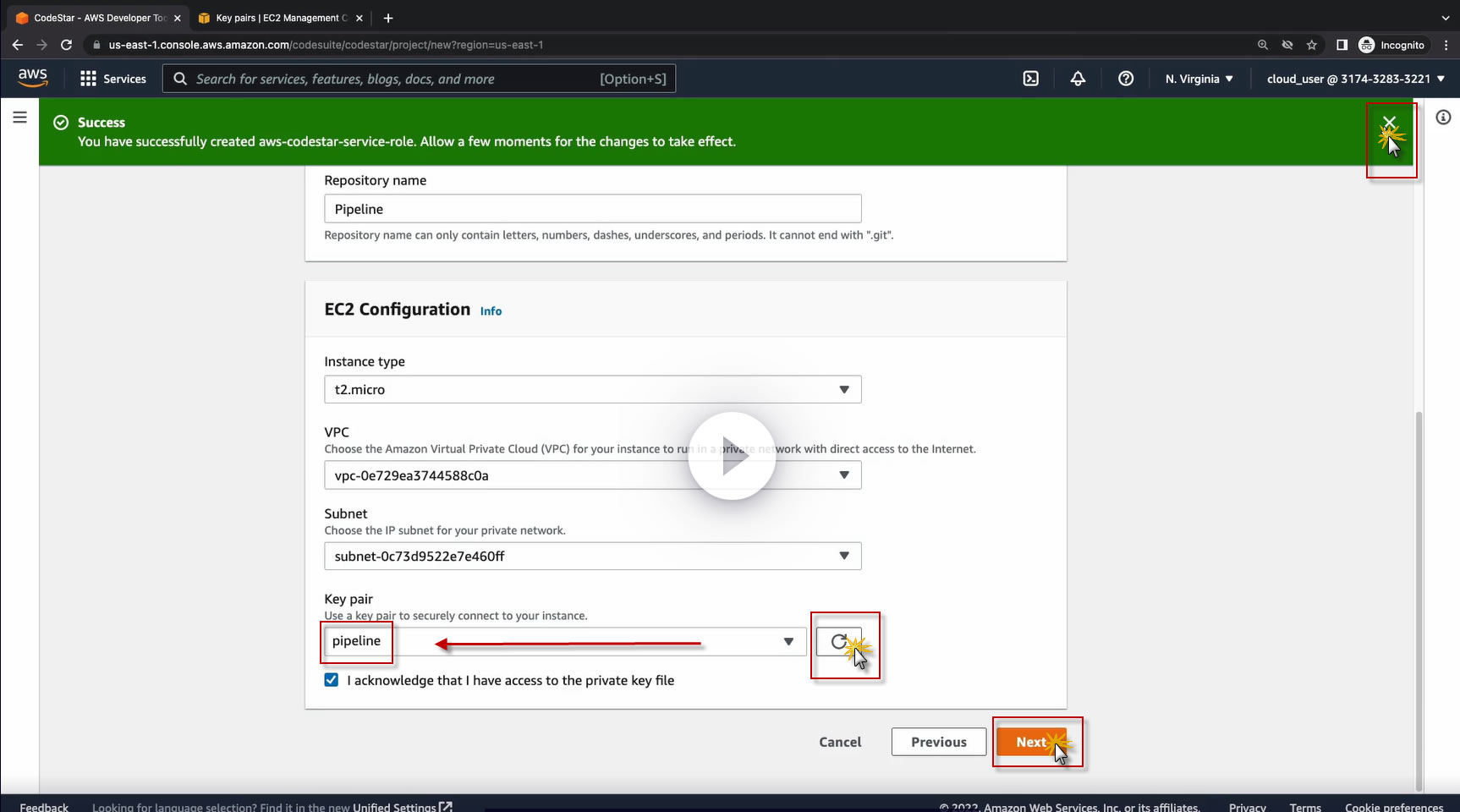The width and height of the screenshot is (1460, 812).
Task: Click the tab search chevron in Chrome
Action: click(1445, 18)
